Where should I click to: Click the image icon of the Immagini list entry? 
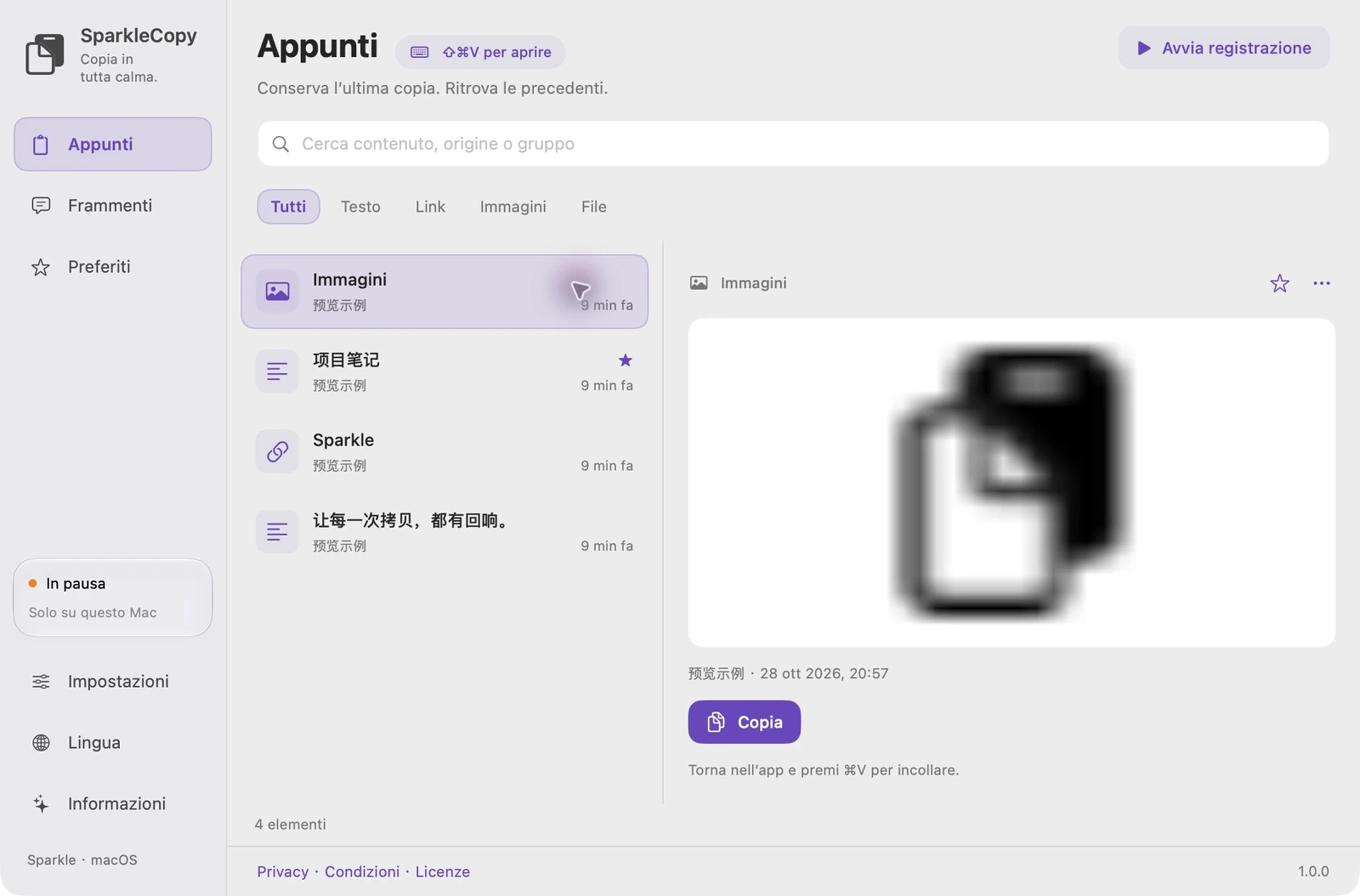pyautogui.click(x=277, y=292)
